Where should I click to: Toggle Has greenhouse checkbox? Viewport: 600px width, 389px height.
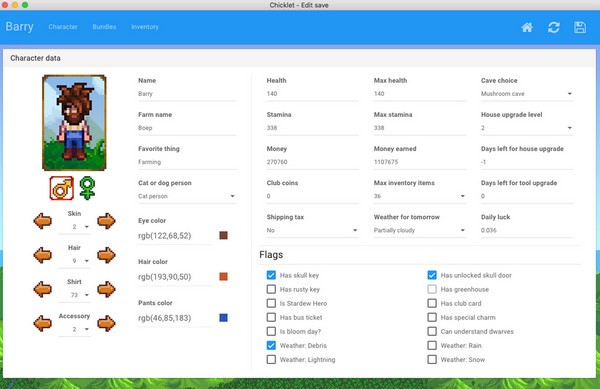click(432, 289)
